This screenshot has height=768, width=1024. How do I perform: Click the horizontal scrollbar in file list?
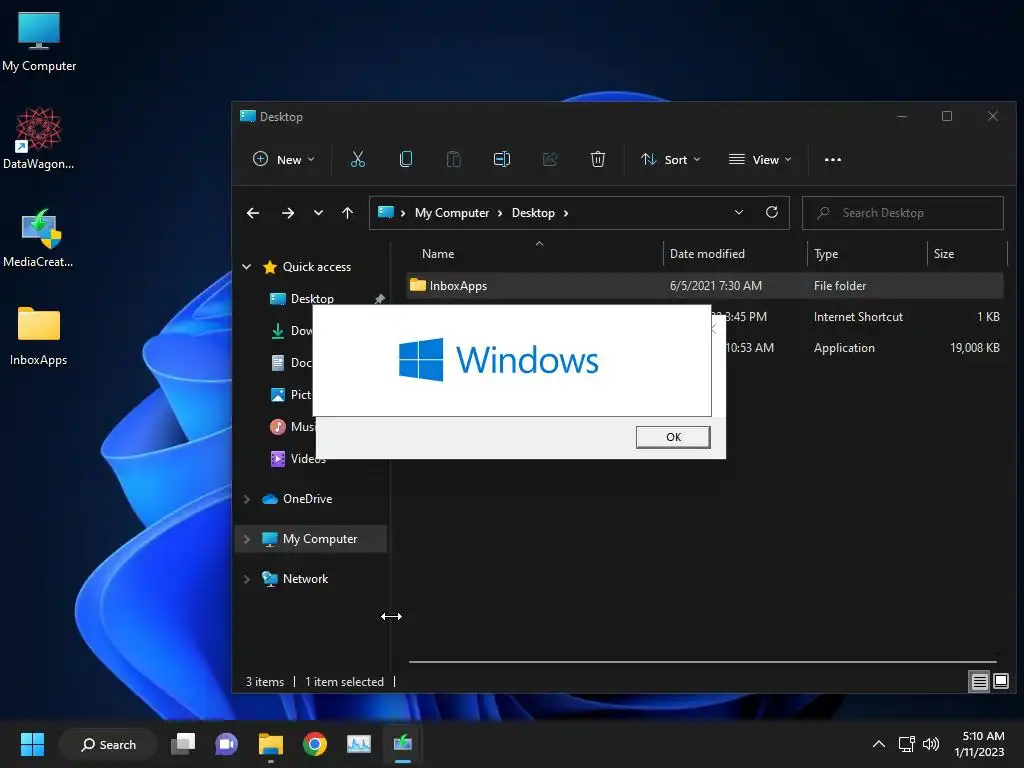pos(702,662)
